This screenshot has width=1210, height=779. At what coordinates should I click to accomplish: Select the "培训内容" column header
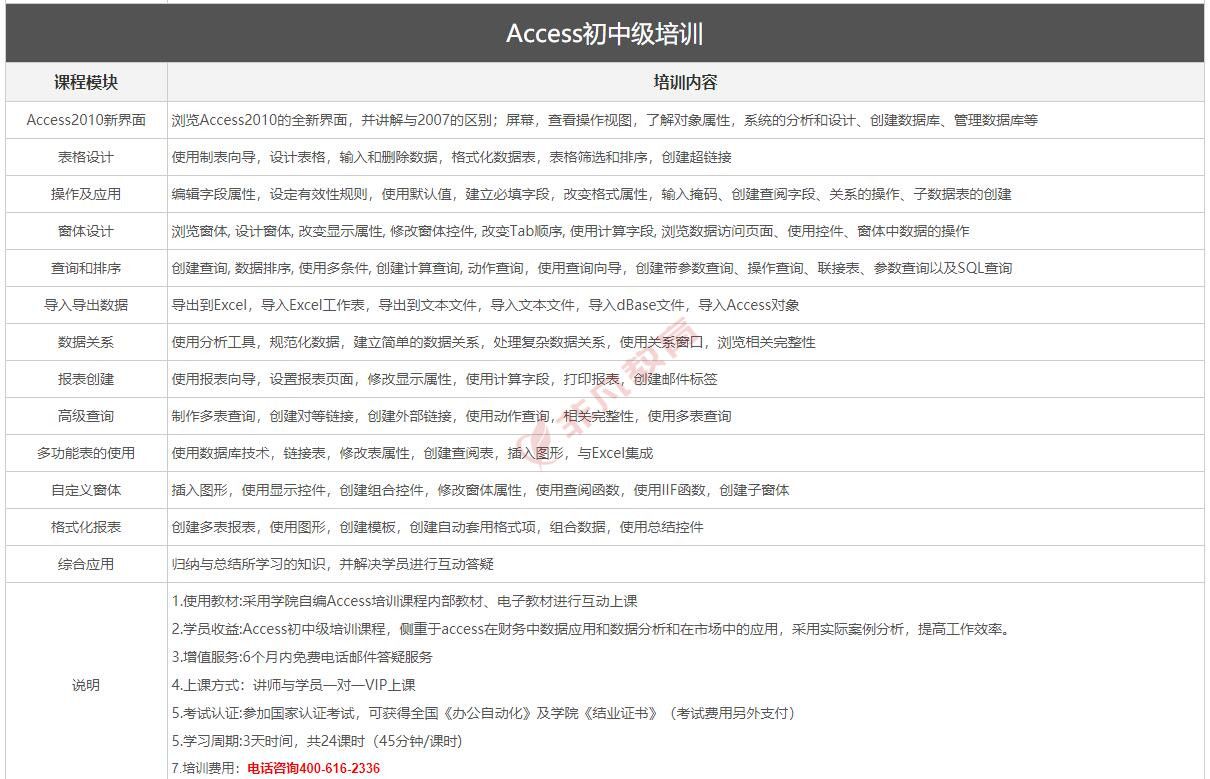coord(685,82)
